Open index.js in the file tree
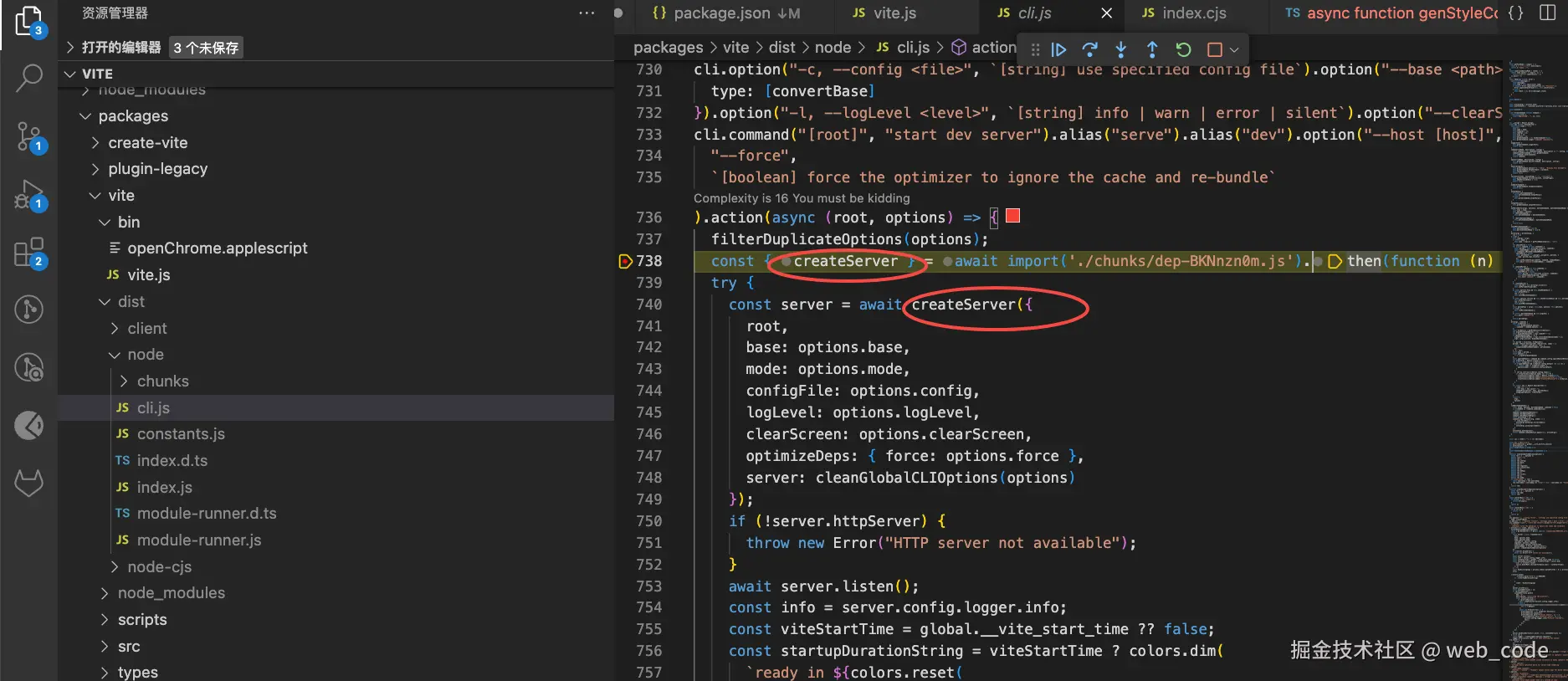Viewport: 1568px width, 681px height. pos(164,487)
